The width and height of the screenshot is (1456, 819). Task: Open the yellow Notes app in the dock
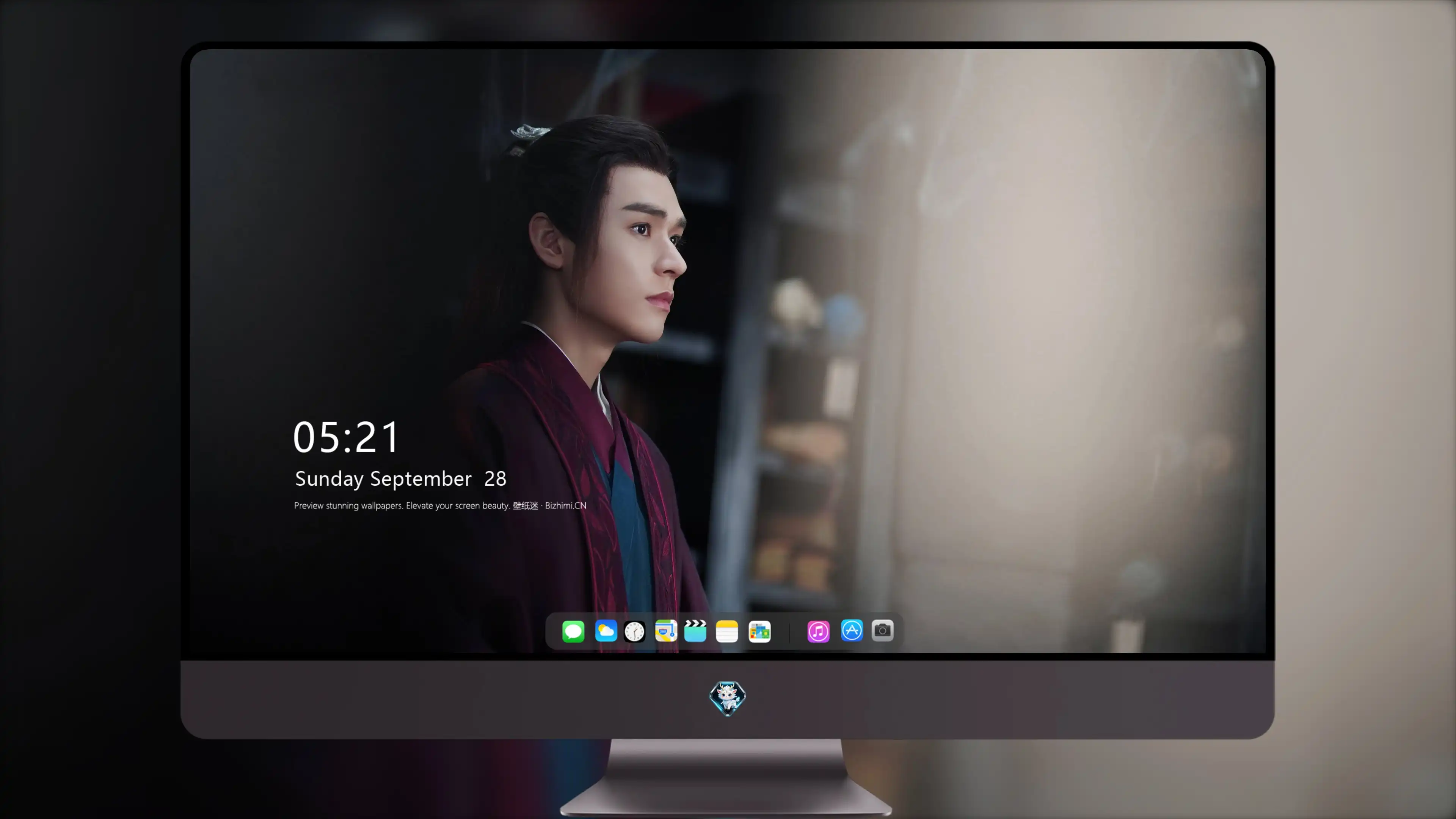pos(727,631)
